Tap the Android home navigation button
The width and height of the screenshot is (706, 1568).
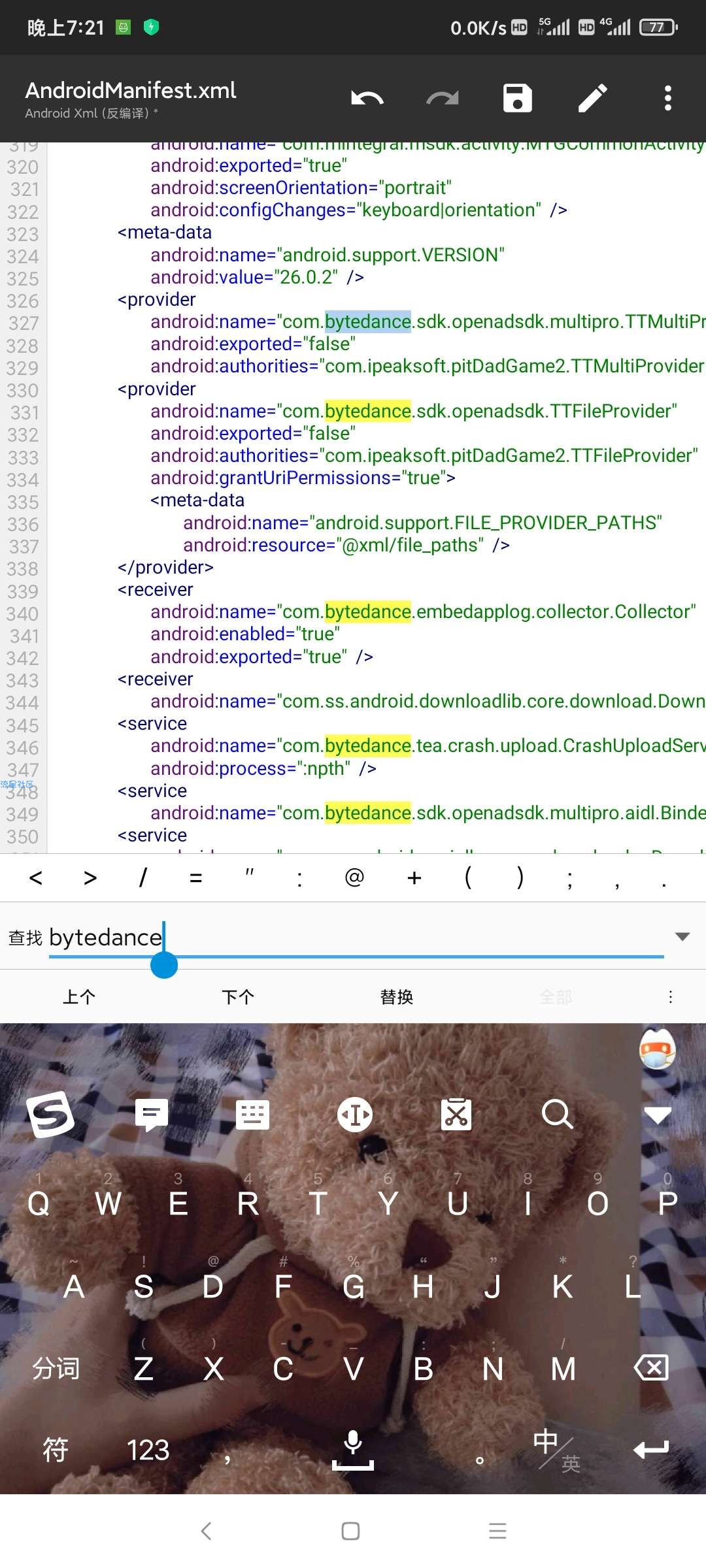coord(351,1531)
